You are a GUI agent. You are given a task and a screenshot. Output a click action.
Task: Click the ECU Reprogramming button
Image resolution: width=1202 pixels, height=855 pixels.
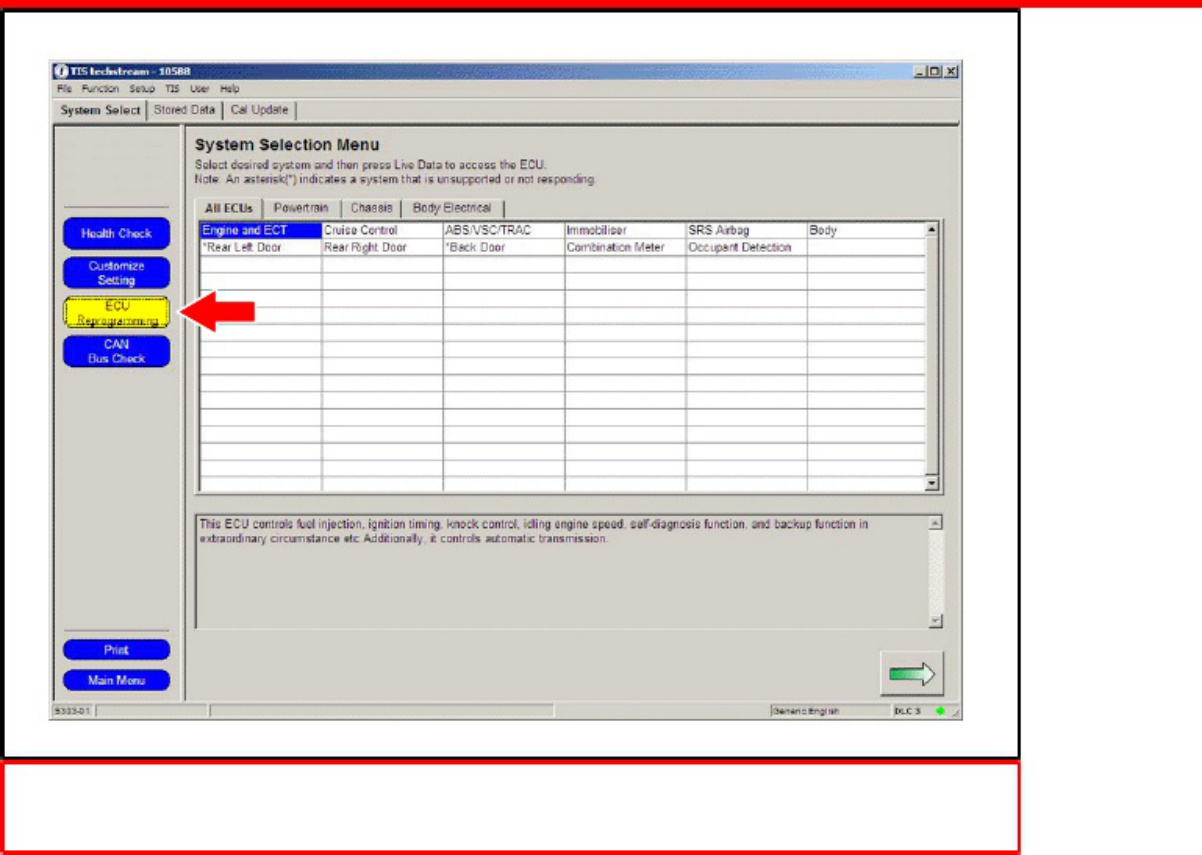pos(116,313)
